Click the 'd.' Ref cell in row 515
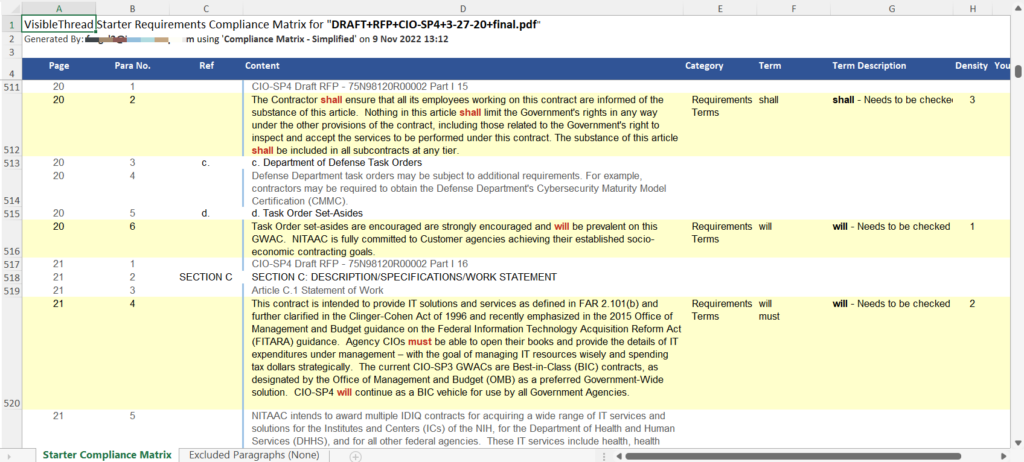 (x=206, y=213)
